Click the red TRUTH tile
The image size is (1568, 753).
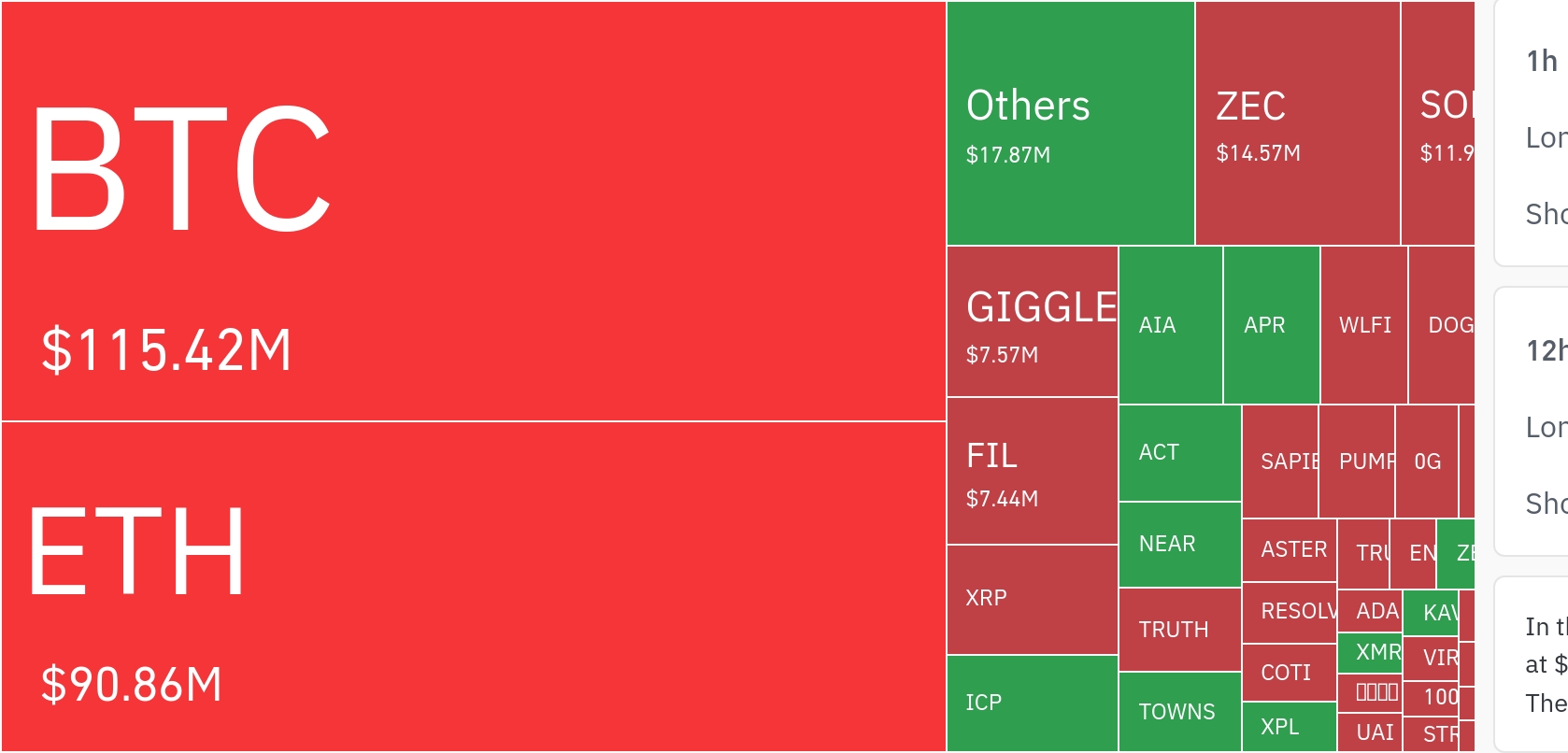coord(1179,630)
